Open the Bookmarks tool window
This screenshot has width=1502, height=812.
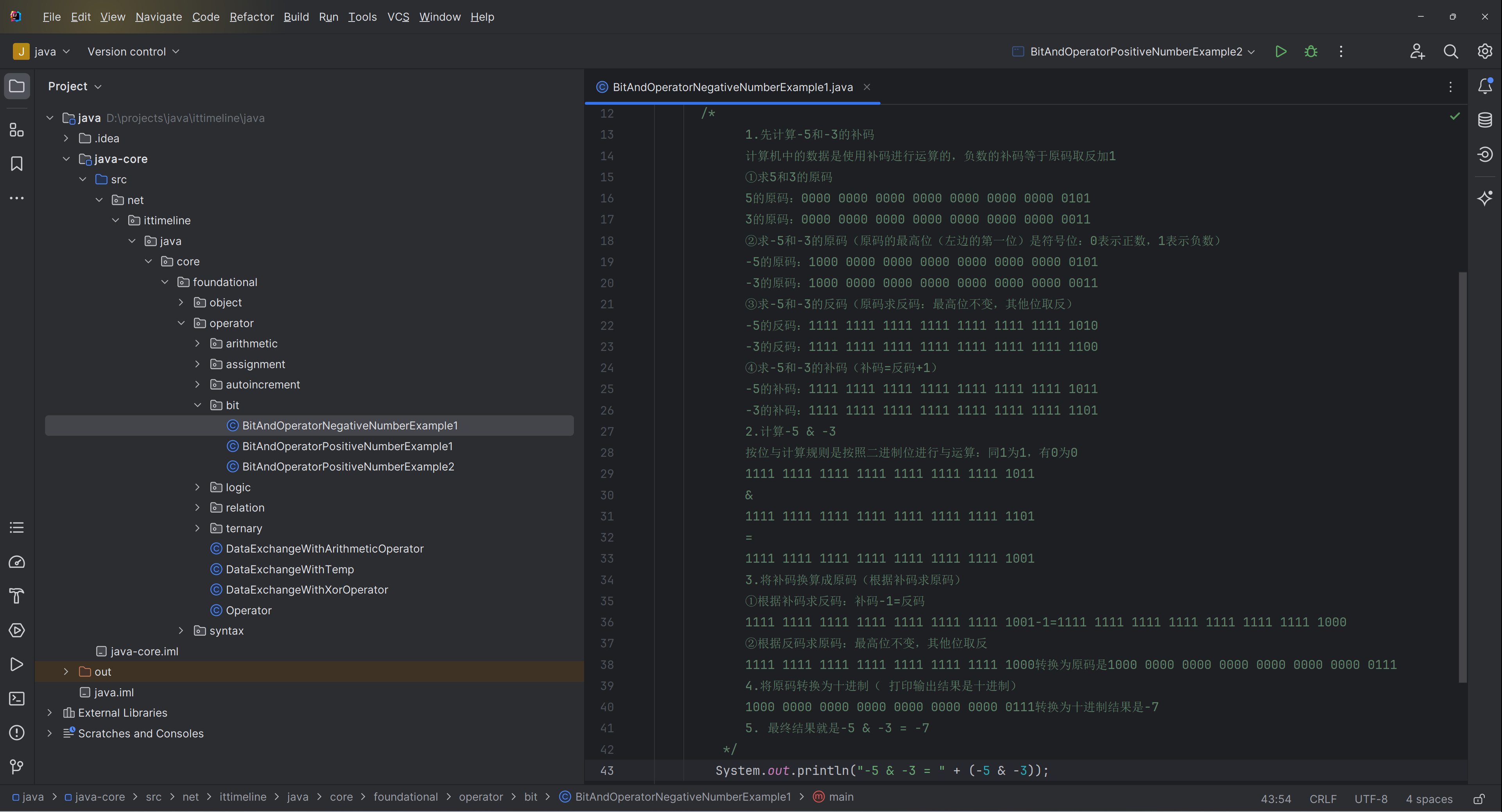(17, 164)
